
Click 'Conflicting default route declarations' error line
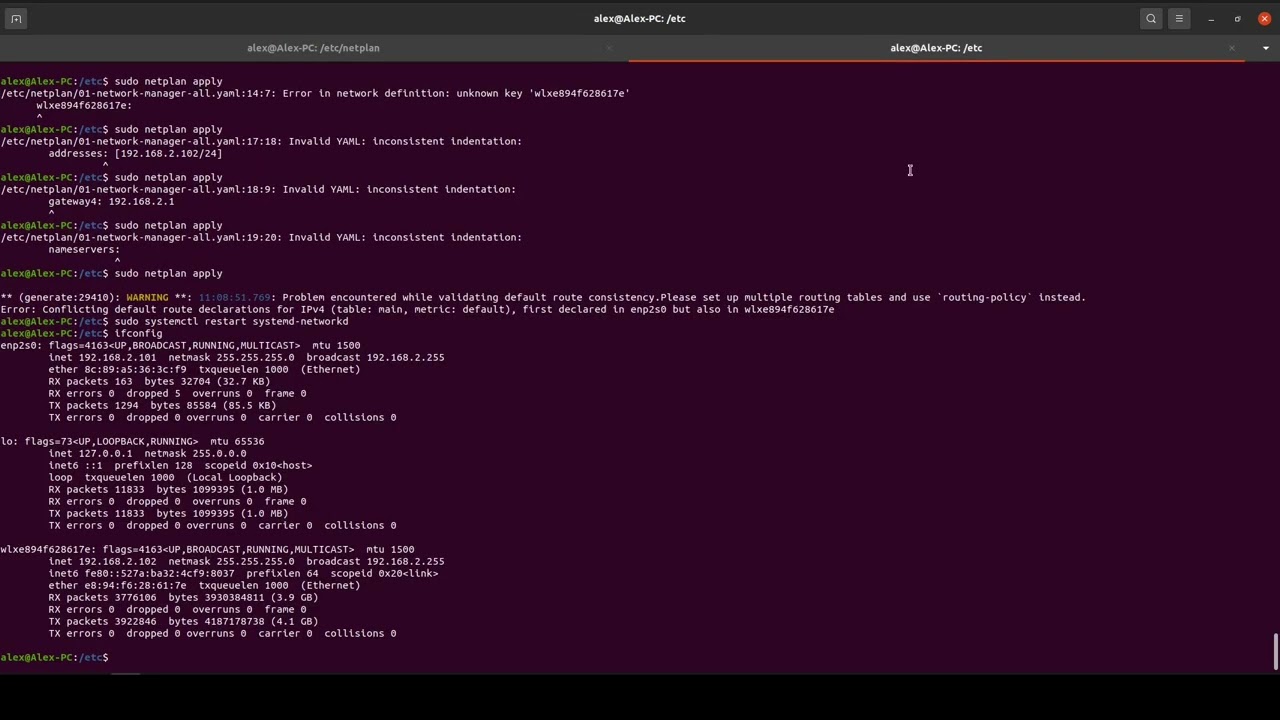coord(417,309)
